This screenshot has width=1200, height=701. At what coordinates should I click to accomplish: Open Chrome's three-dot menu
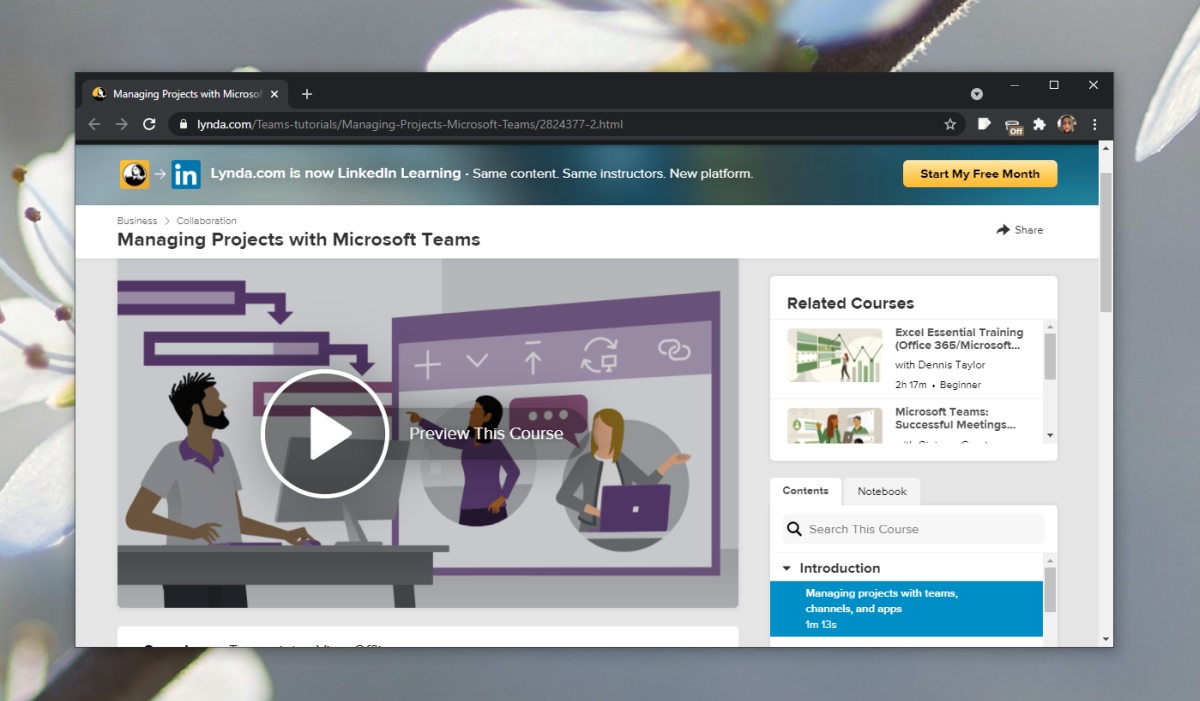pyautogui.click(x=1095, y=124)
